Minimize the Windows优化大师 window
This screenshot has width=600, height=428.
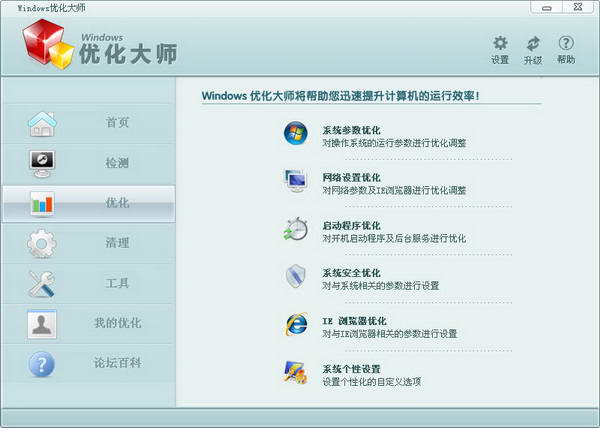tap(546, 7)
